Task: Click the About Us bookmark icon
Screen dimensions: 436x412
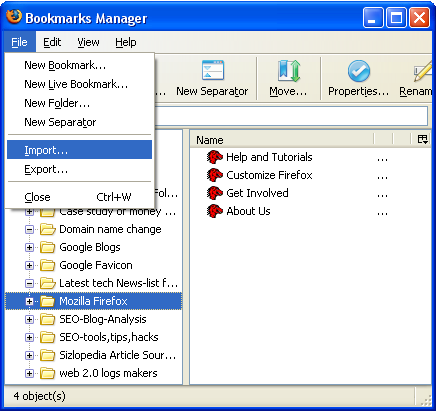Action: pos(214,211)
